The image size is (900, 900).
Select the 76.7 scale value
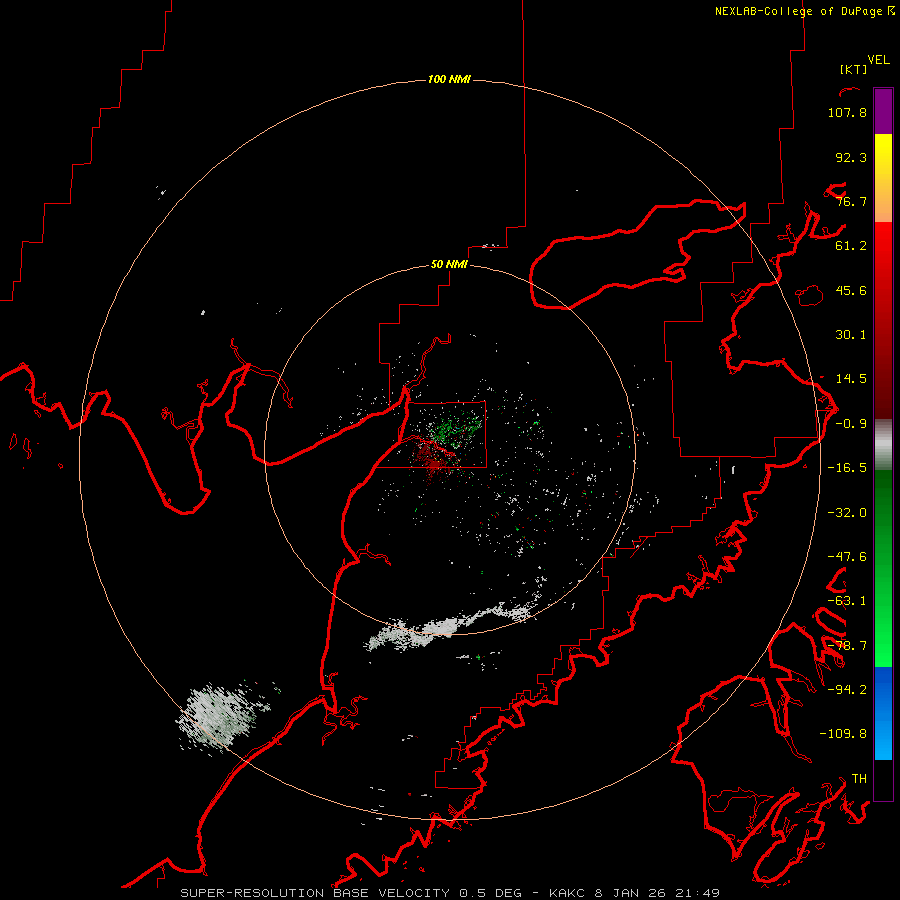(x=851, y=201)
